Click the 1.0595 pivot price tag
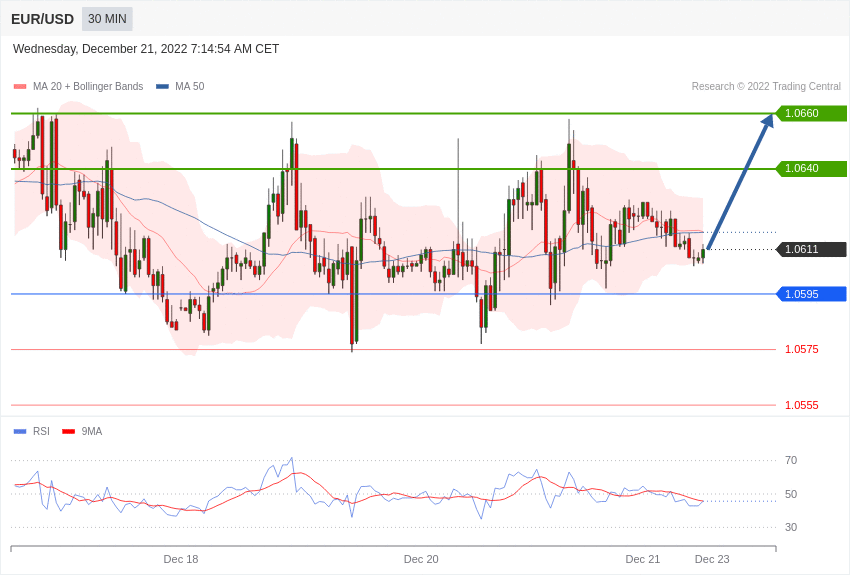The image size is (850, 576). (811, 294)
